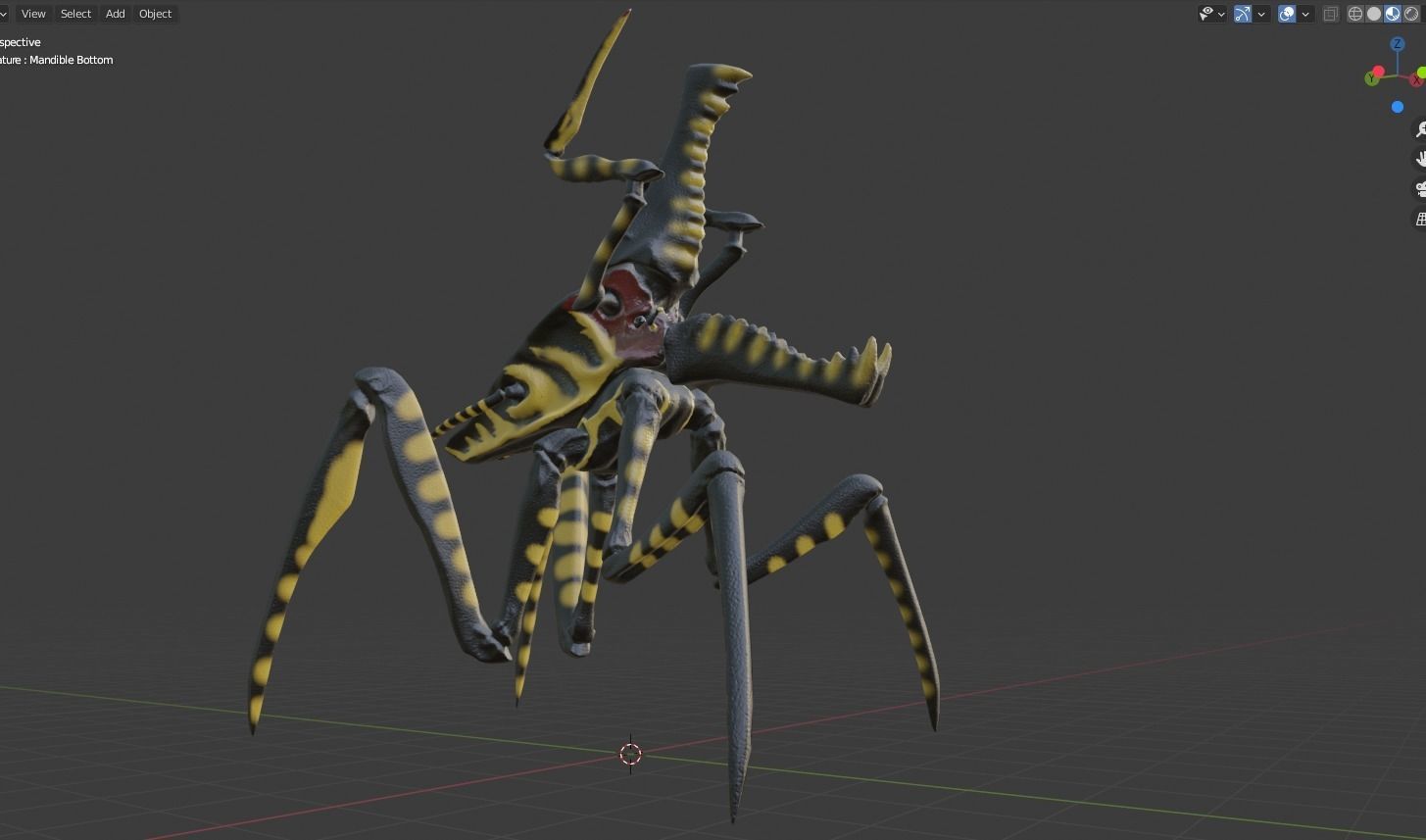Open the Select menu
Screen dimensions: 1426x840
75,14
